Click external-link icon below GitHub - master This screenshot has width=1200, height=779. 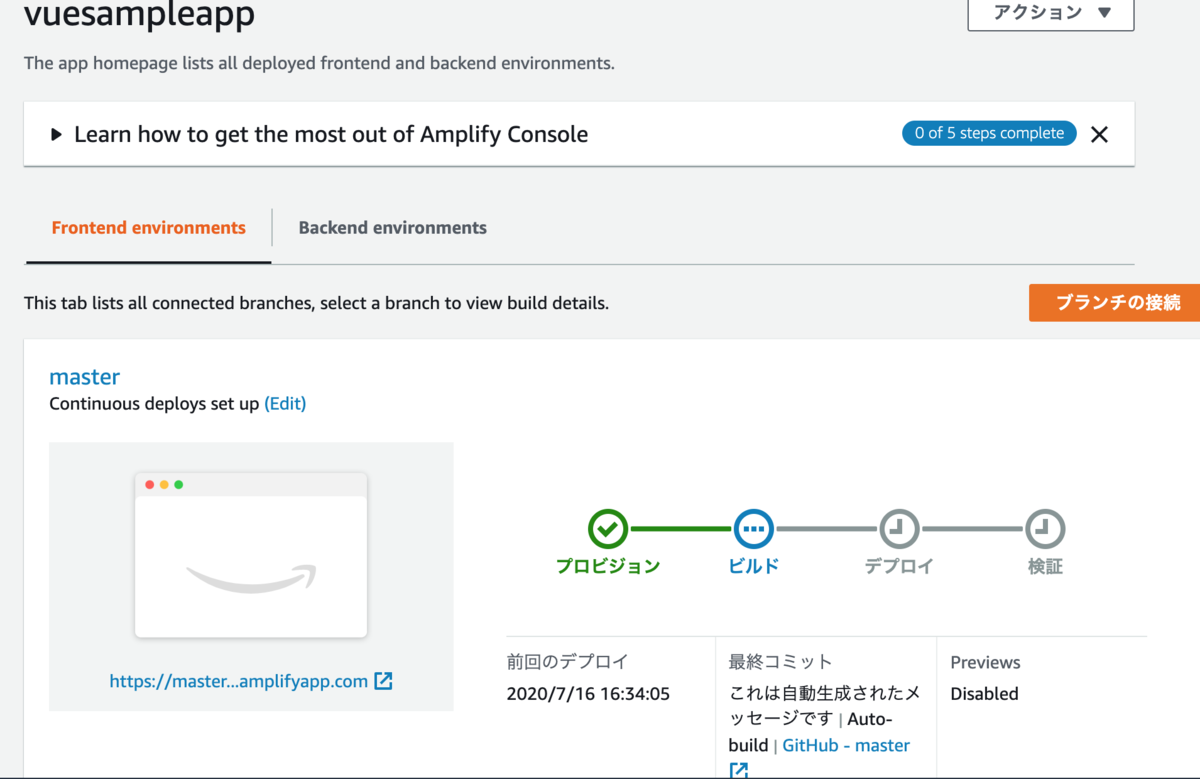(x=739, y=771)
